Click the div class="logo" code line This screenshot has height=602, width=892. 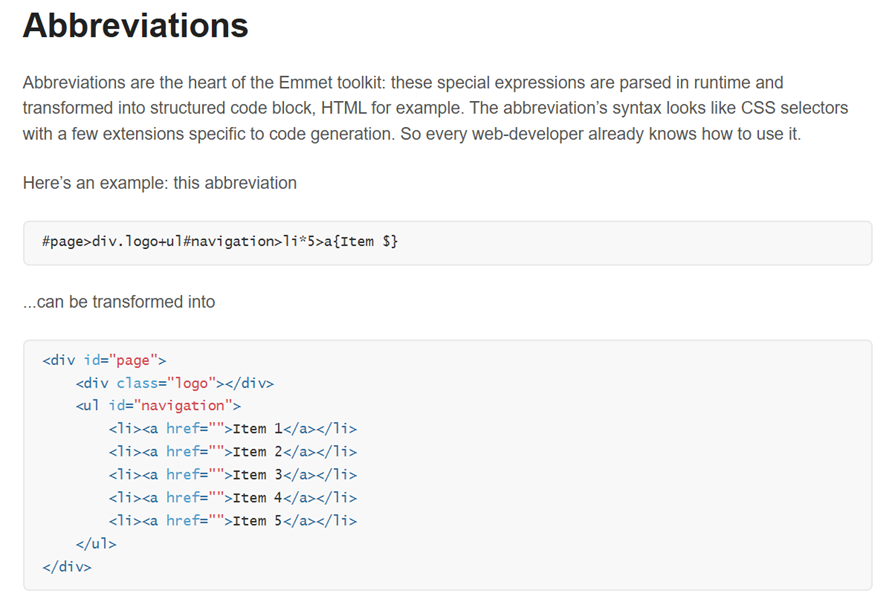[x=174, y=383]
